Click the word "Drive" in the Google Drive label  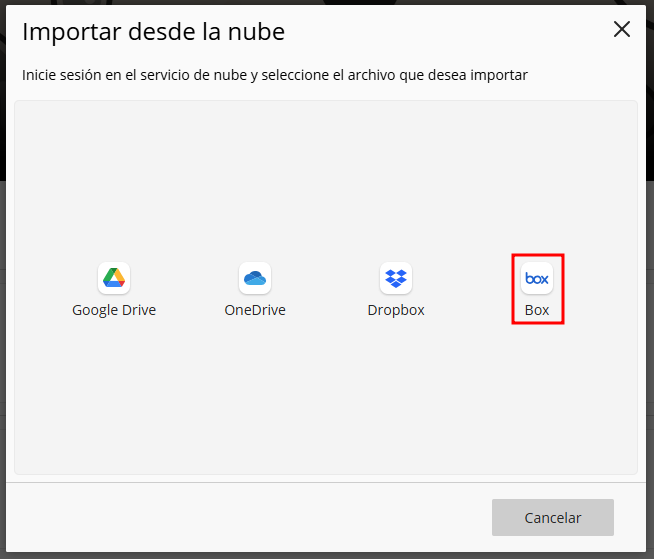point(137,310)
